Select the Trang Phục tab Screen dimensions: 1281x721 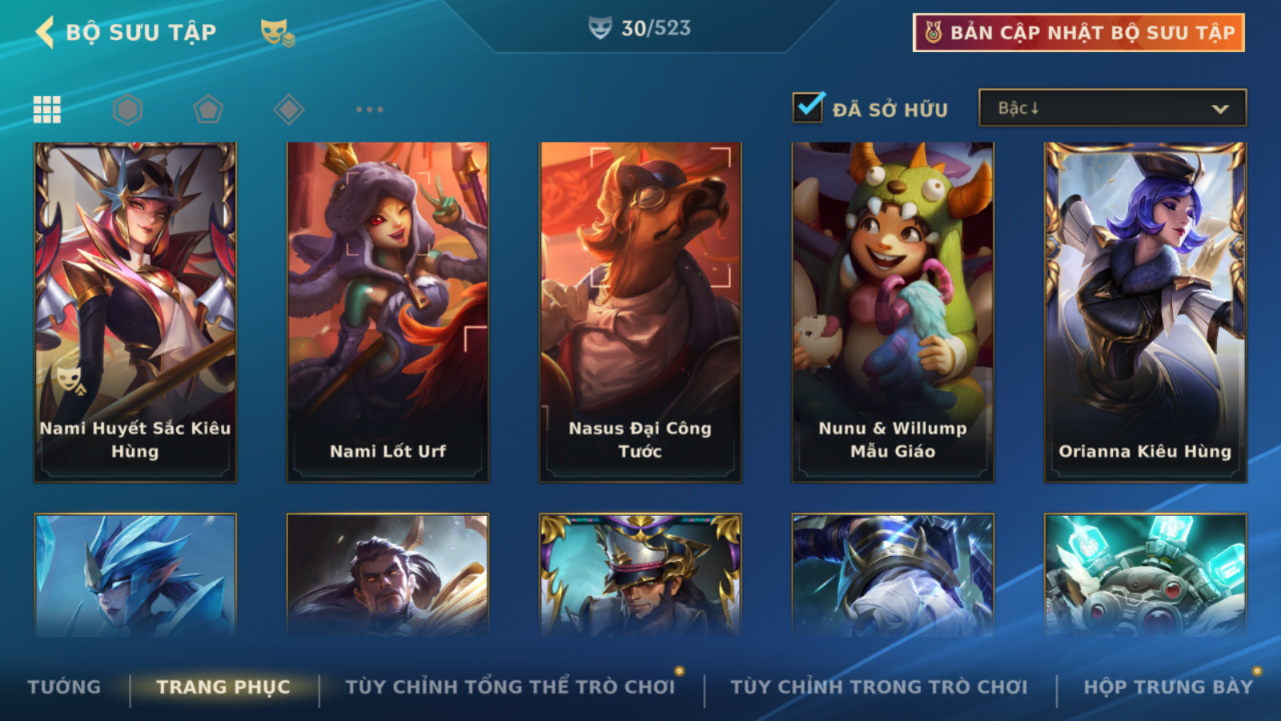[x=223, y=687]
